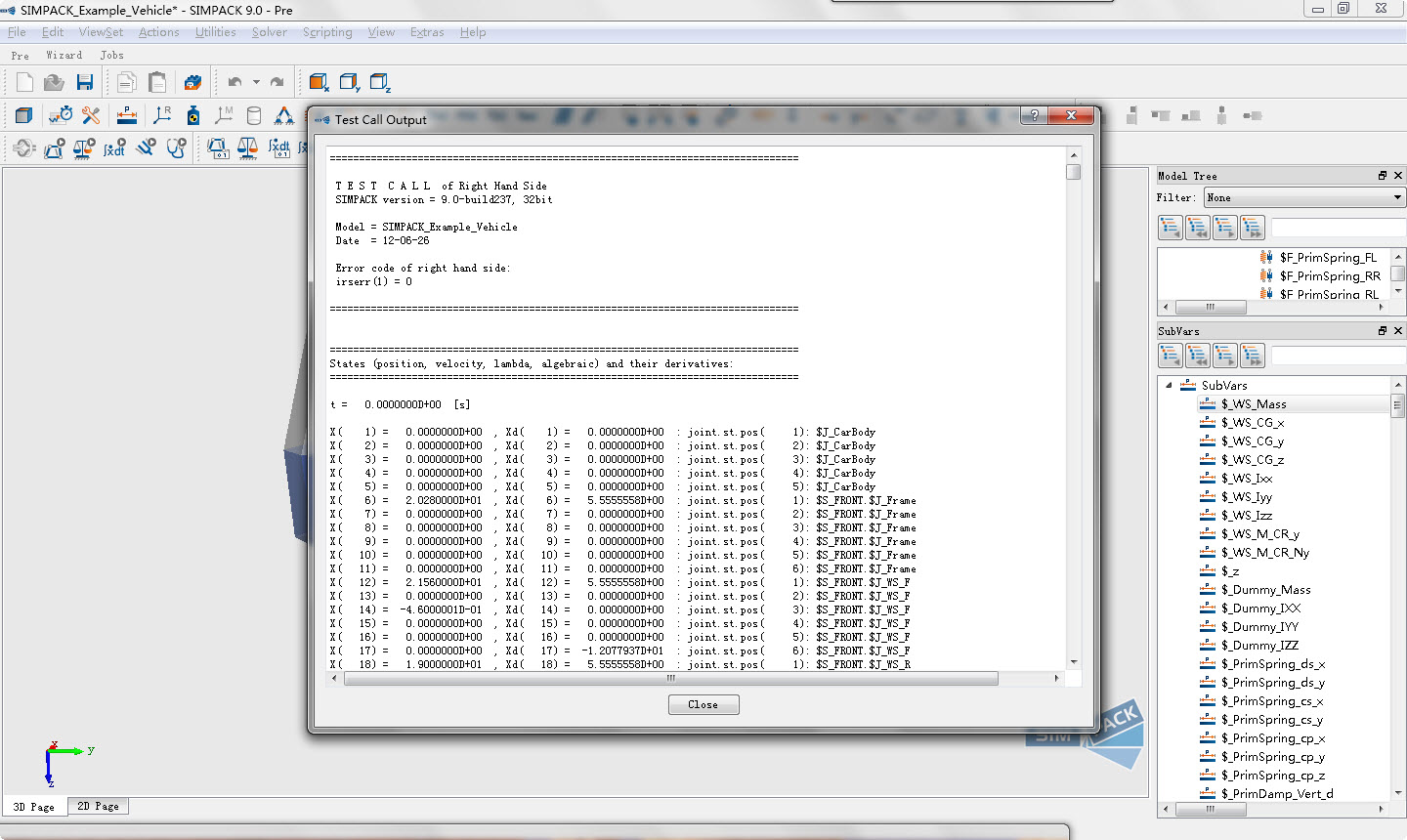
Task: Expand one level in Model Tree
Action: (1225, 228)
